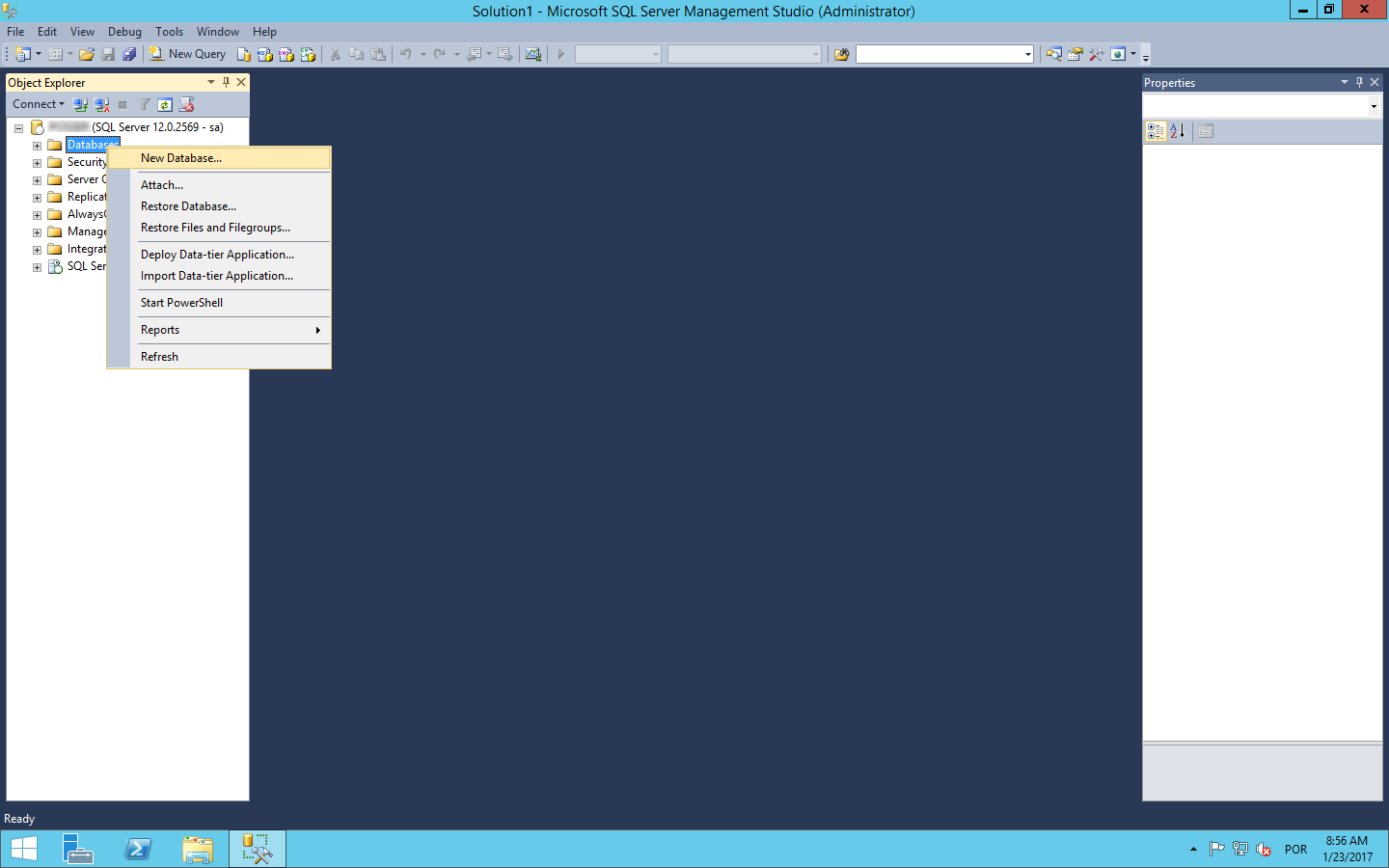Click the New Query toolbar button
The image size is (1389, 868).
click(x=187, y=54)
